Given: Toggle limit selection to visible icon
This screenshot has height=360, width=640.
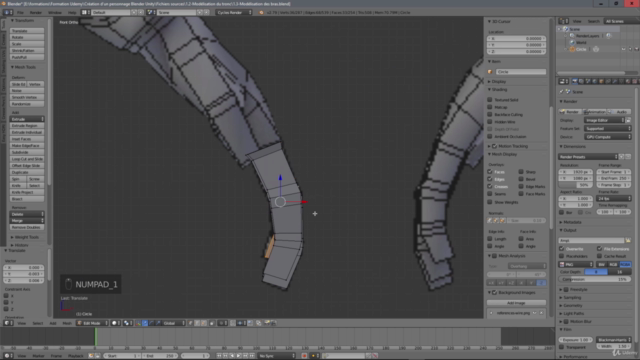Looking at the screenshot, I should [212, 323].
